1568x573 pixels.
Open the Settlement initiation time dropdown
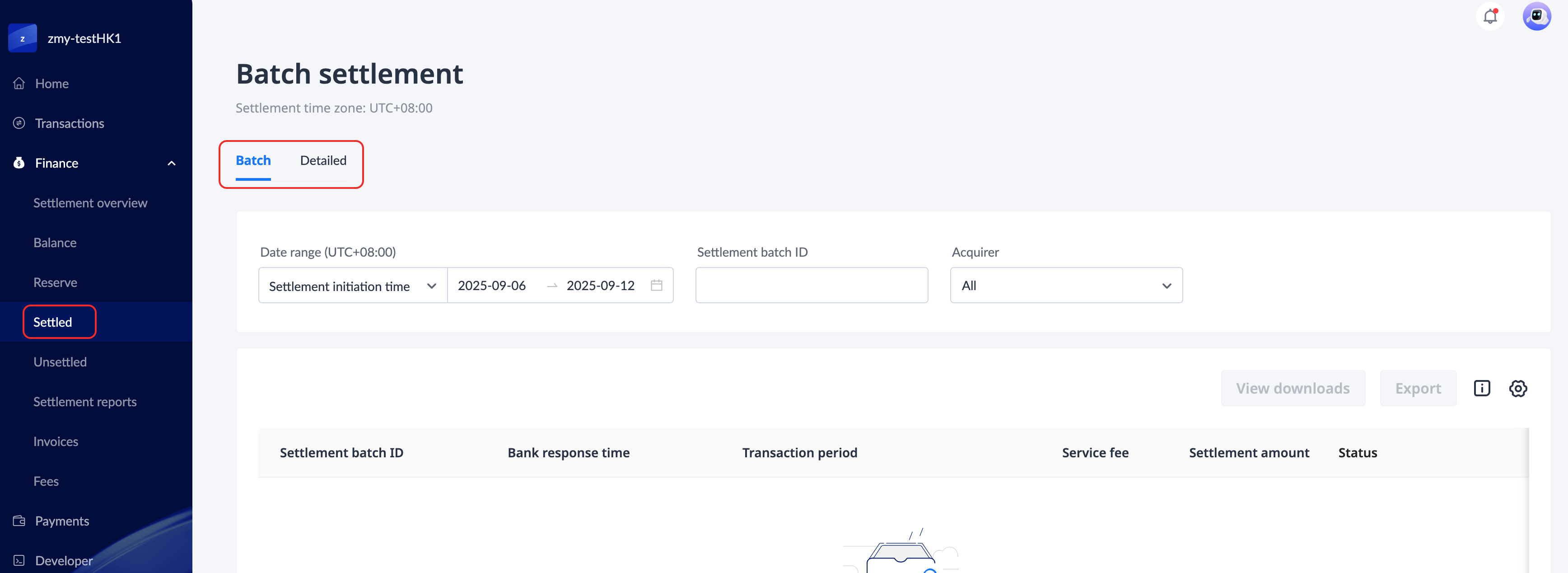(x=352, y=286)
